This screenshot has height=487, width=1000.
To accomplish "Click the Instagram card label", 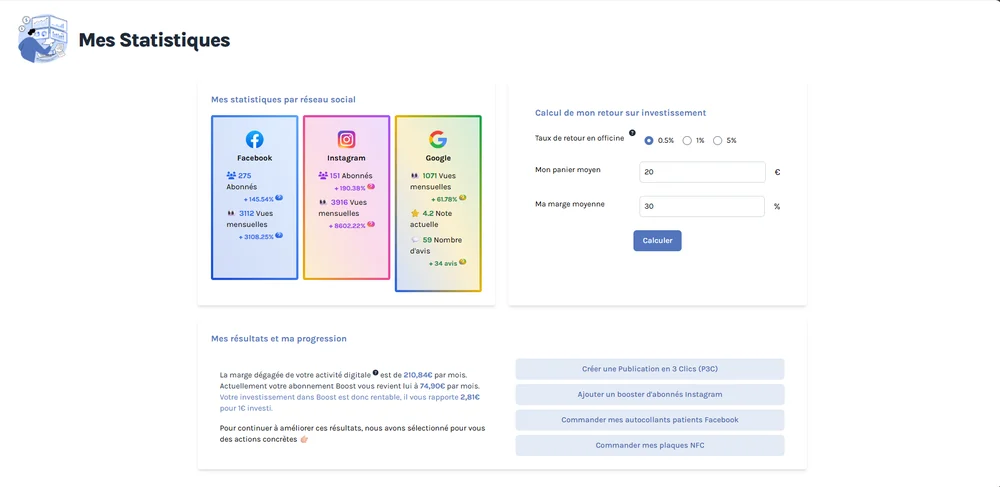I will [346, 158].
